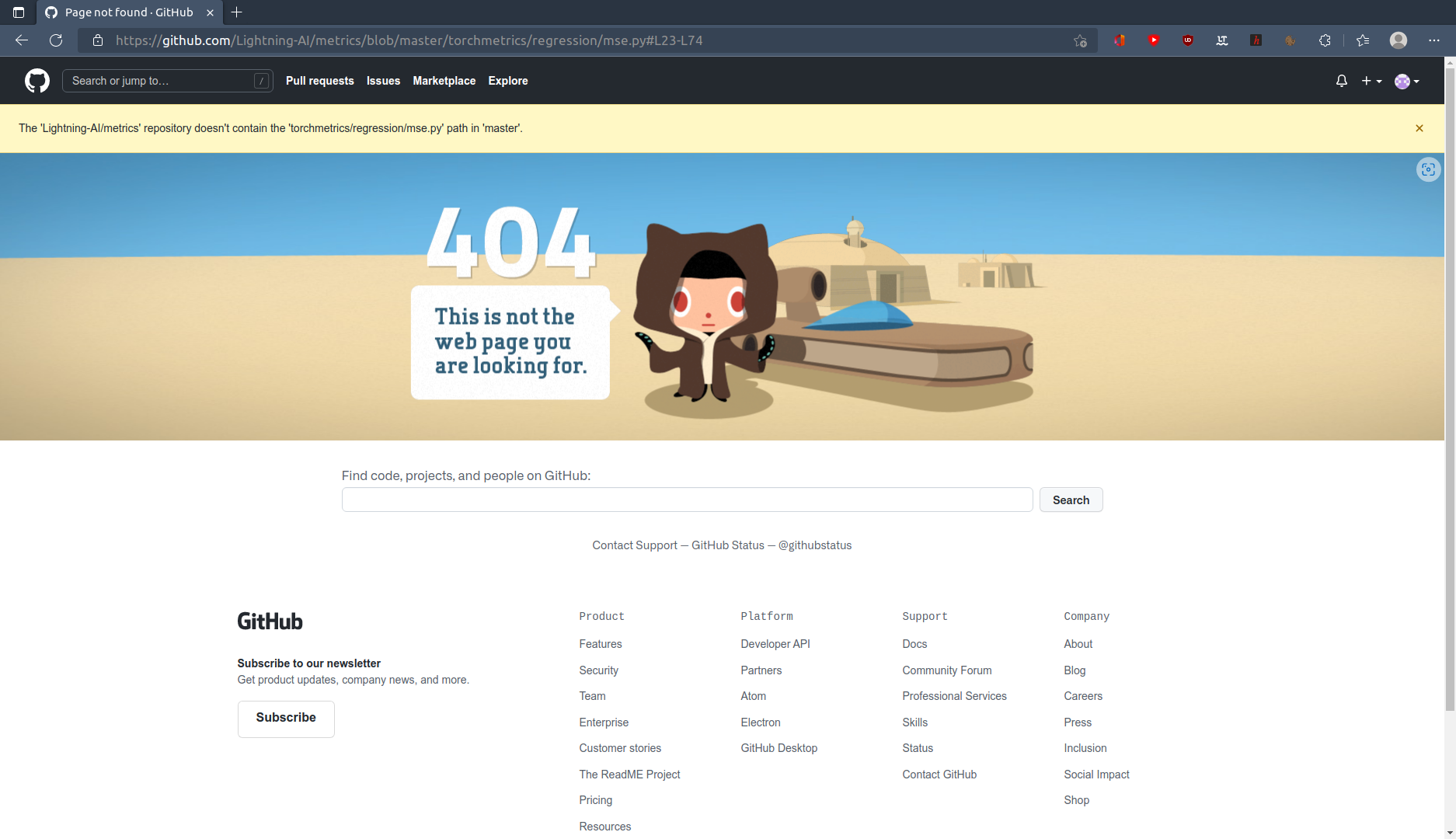1456x839 pixels.
Task: Click the GitHub wordmark in footer
Action: [x=270, y=621]
